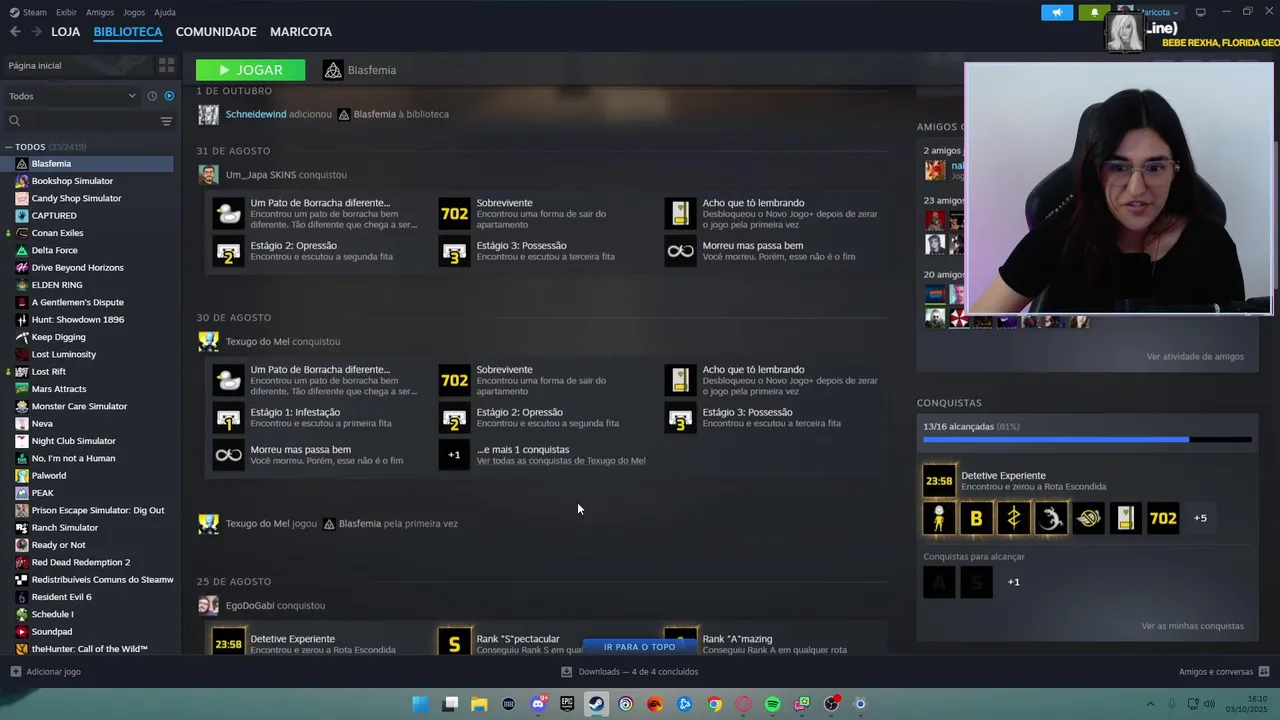Click the Blasfemia header game icon

[x=333, y=70]
